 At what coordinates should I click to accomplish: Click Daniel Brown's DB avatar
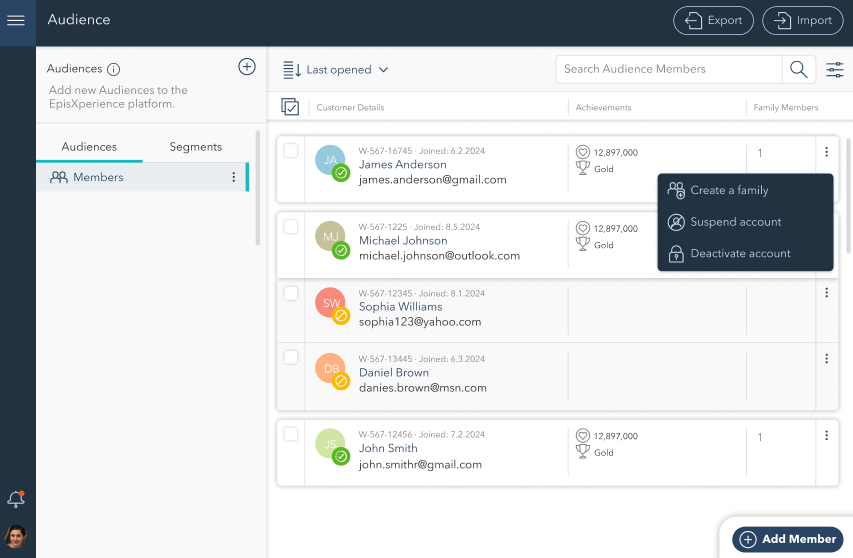(330, 368)
